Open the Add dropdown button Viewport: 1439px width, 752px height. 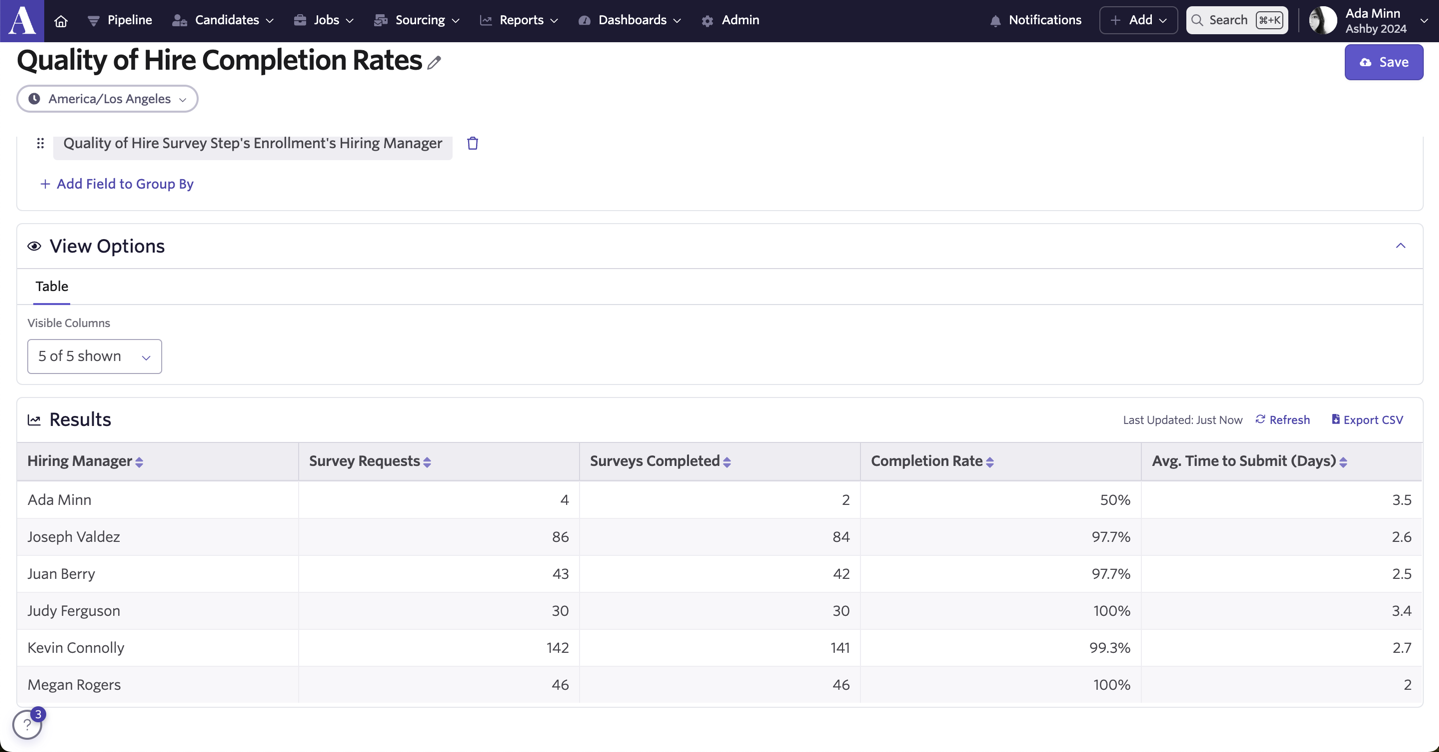pyautogui.click(x=1139, y=20)
